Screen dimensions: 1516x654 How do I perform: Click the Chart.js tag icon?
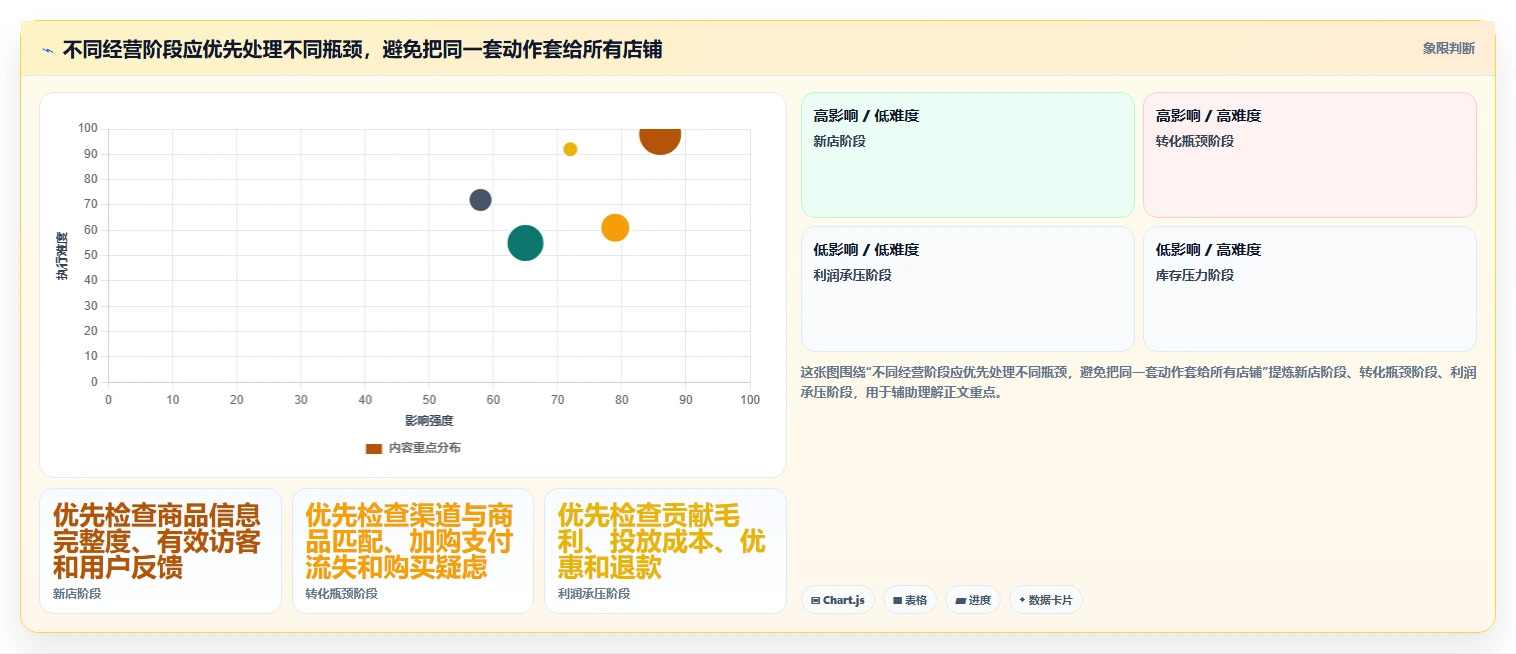[x=816, y=601]
